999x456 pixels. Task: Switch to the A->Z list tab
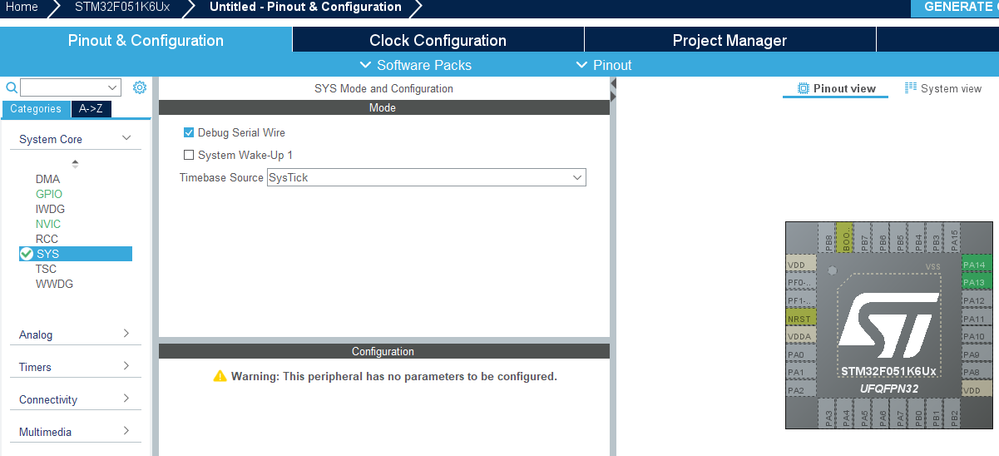click(x=91, y=109)
